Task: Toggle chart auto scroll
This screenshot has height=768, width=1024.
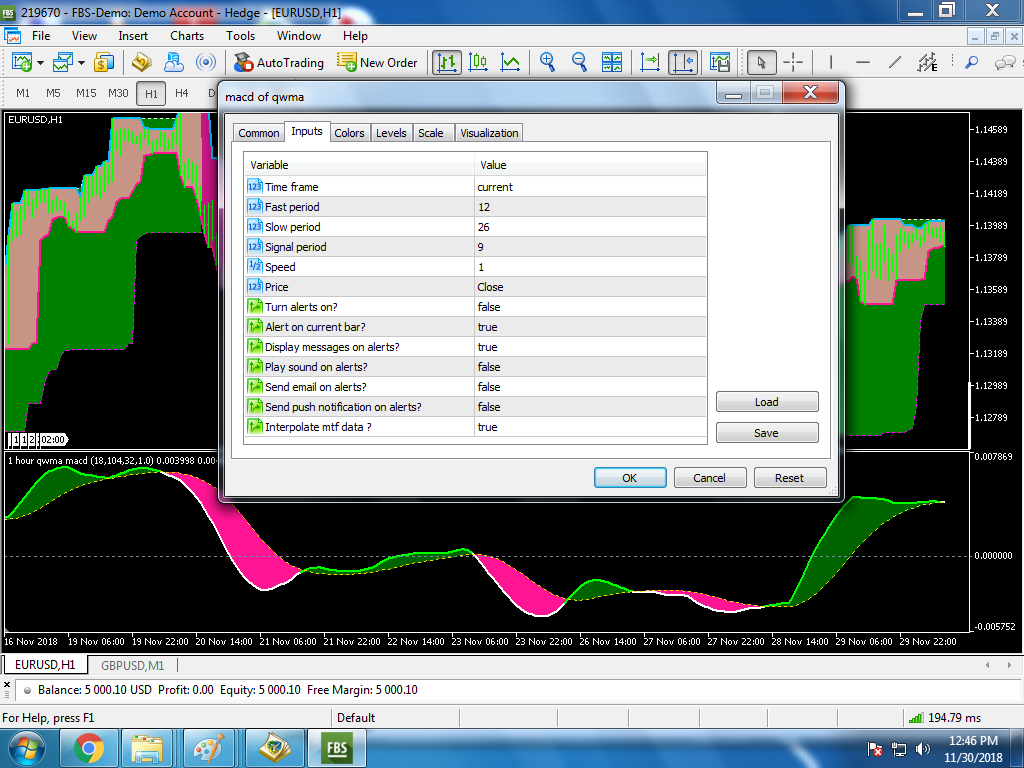Action: click(x=650, y=62)
